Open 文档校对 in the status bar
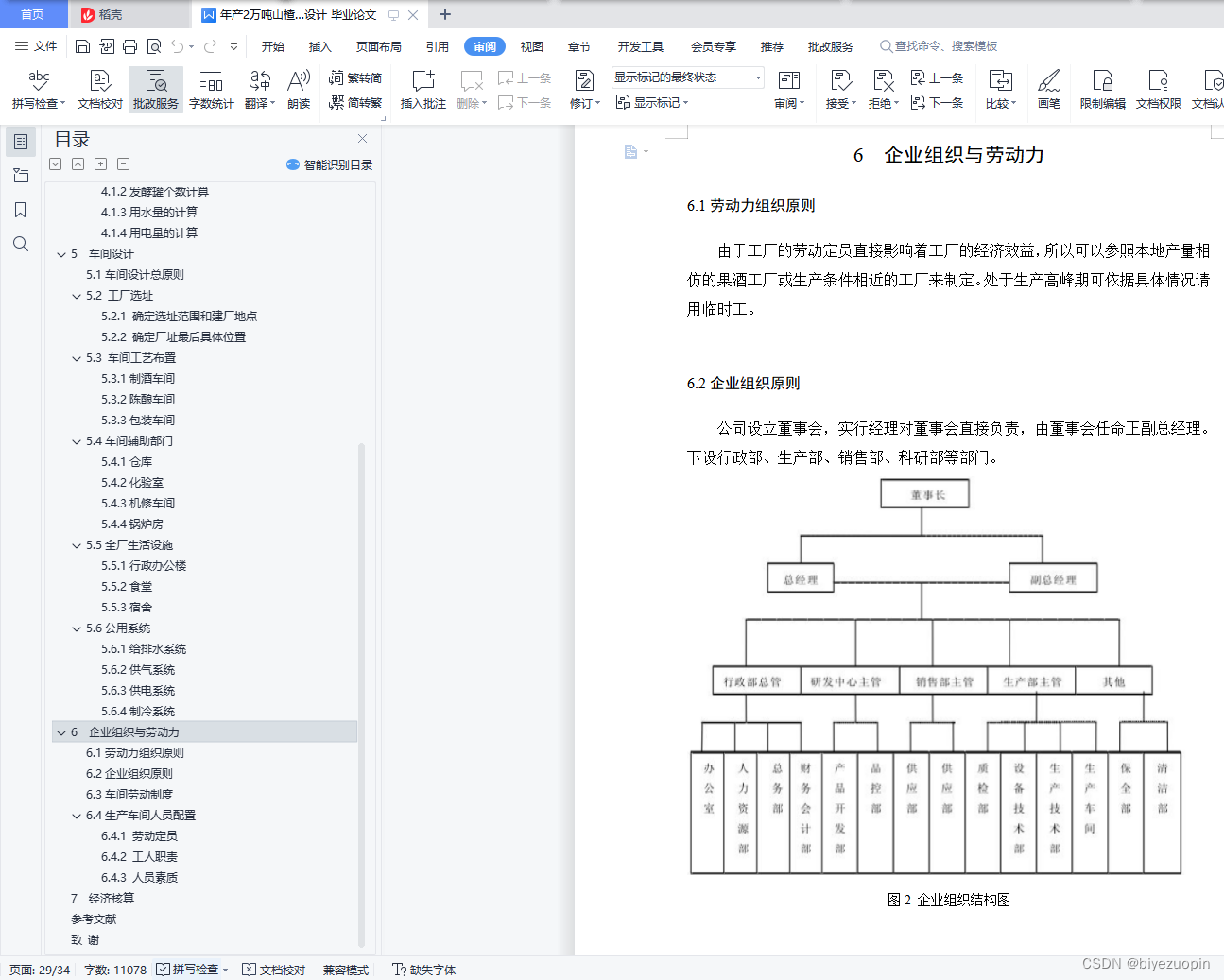 pos(274,970)
